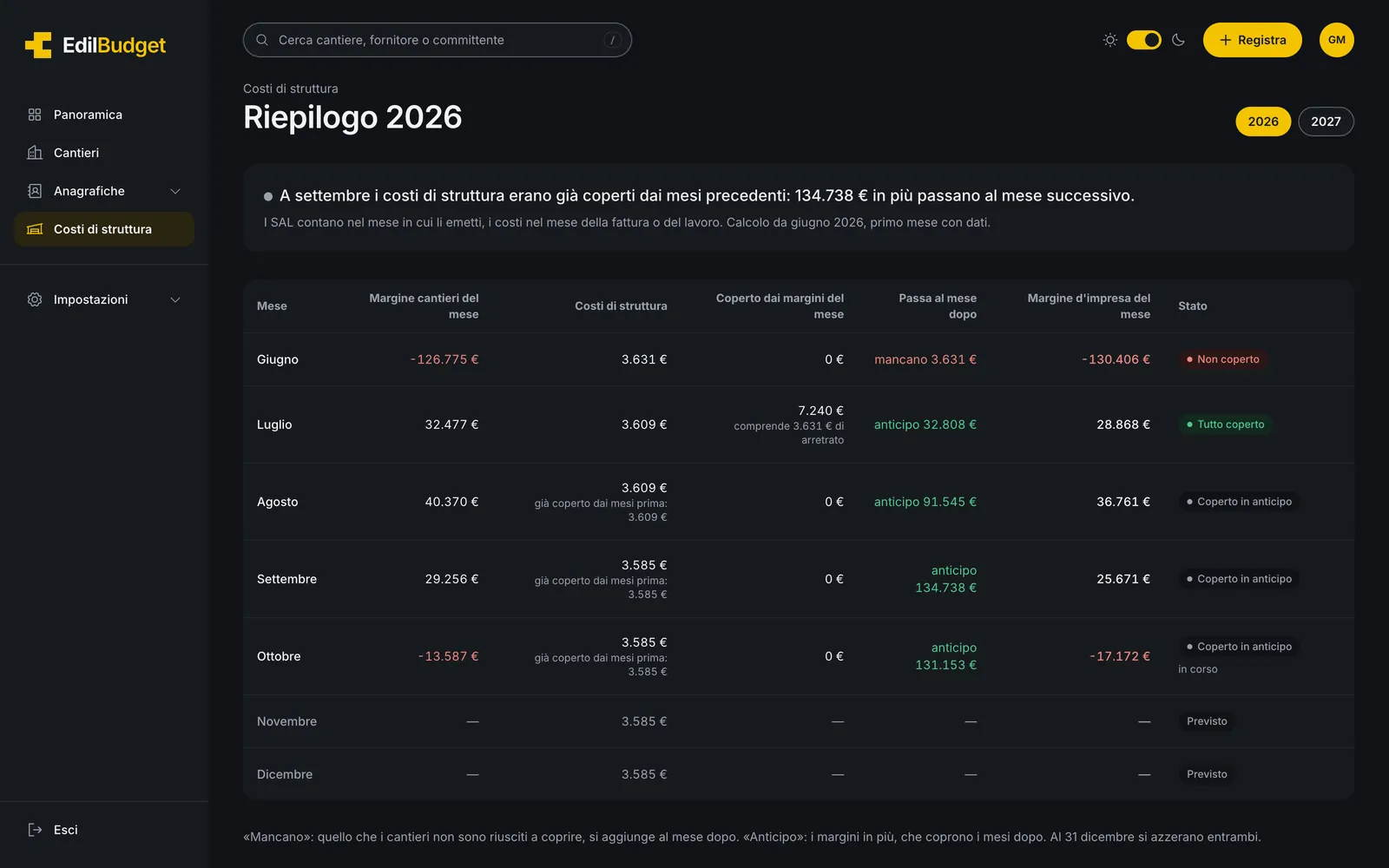Image resolution: width=1389 pixels, height=868 pixels.
Task: Click the 40.370 € margin for Agosto
Action: 451,502
